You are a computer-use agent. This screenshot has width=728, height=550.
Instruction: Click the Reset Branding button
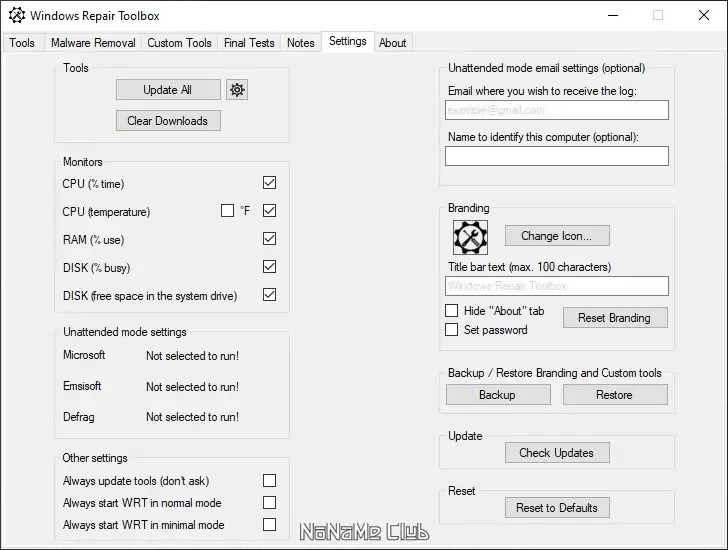pyautogui.click(x=615, y=318)
